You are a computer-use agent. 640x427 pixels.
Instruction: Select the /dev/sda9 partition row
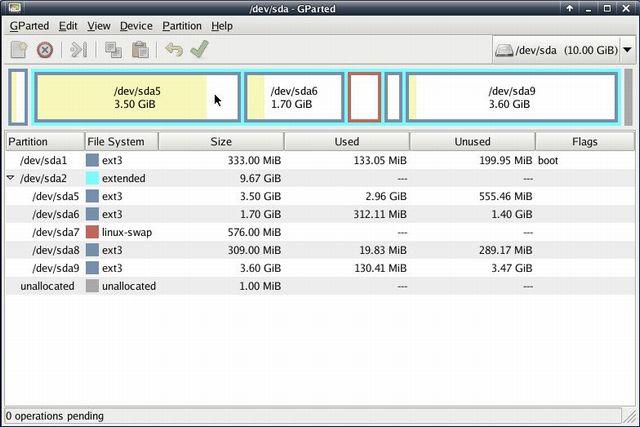(x=320, y=268)
